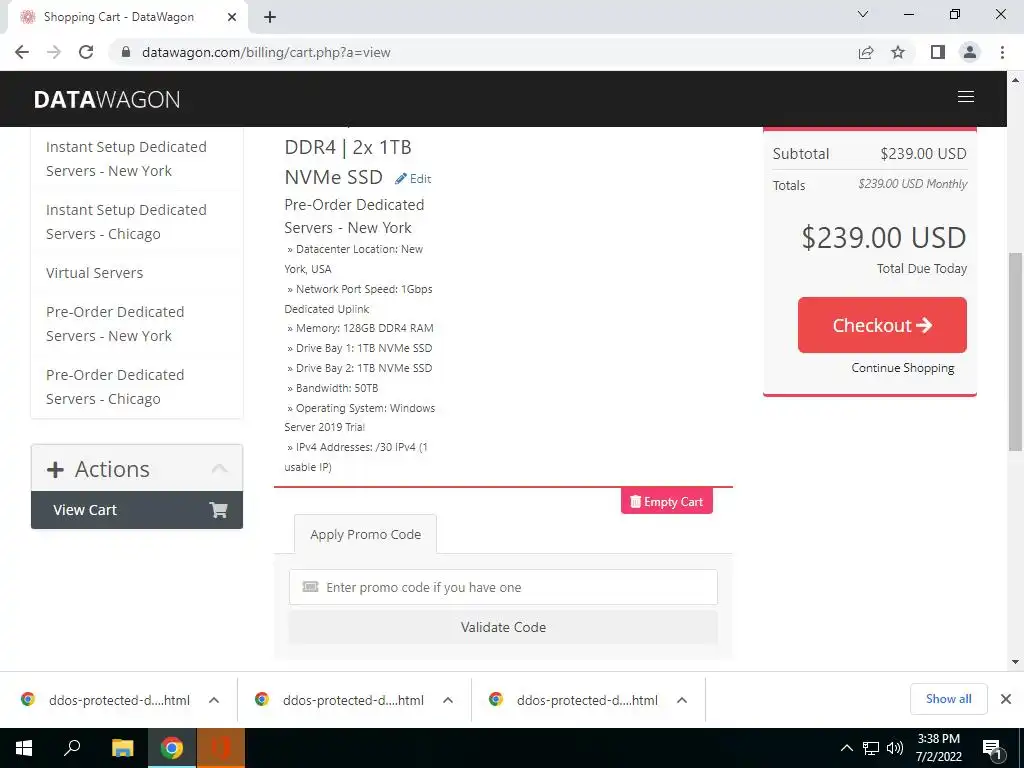Screen dimensions: 1024x768
Task: Click the Memory: 128GB DDR4 RAM line
Action: tap(360, 328)
